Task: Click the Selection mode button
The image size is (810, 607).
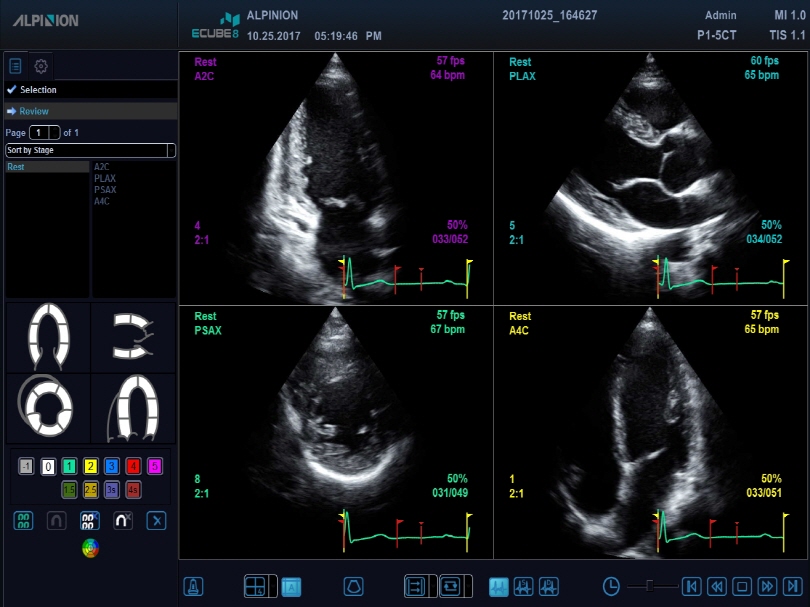Action: (38, 90)
